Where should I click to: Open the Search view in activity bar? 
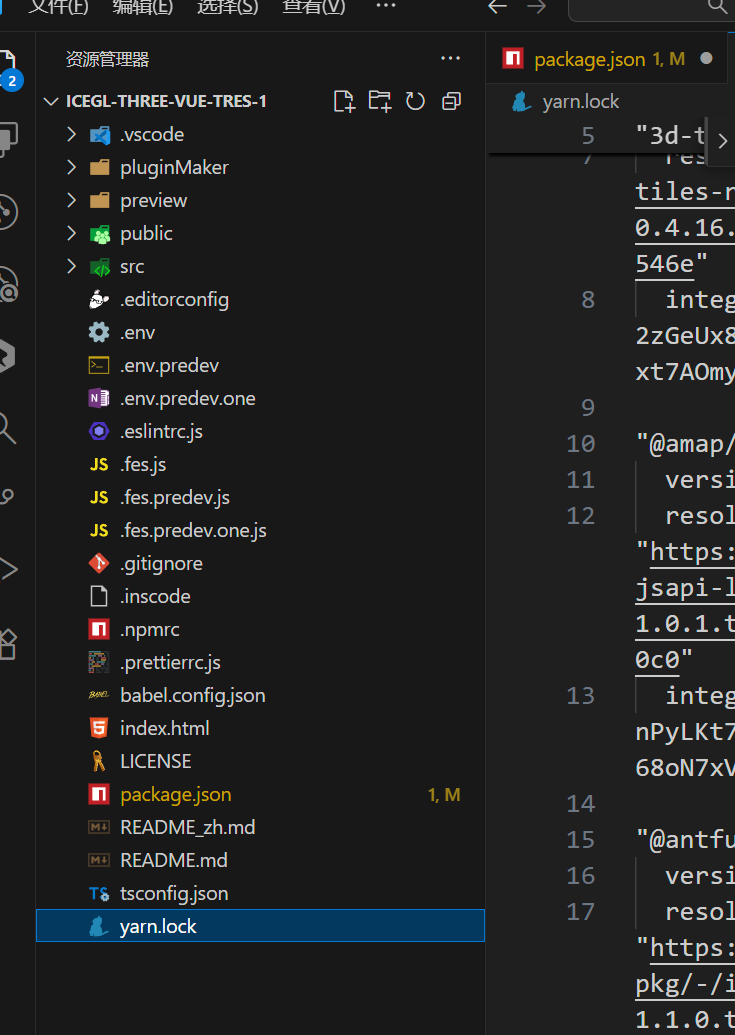[x=8, y=428]
